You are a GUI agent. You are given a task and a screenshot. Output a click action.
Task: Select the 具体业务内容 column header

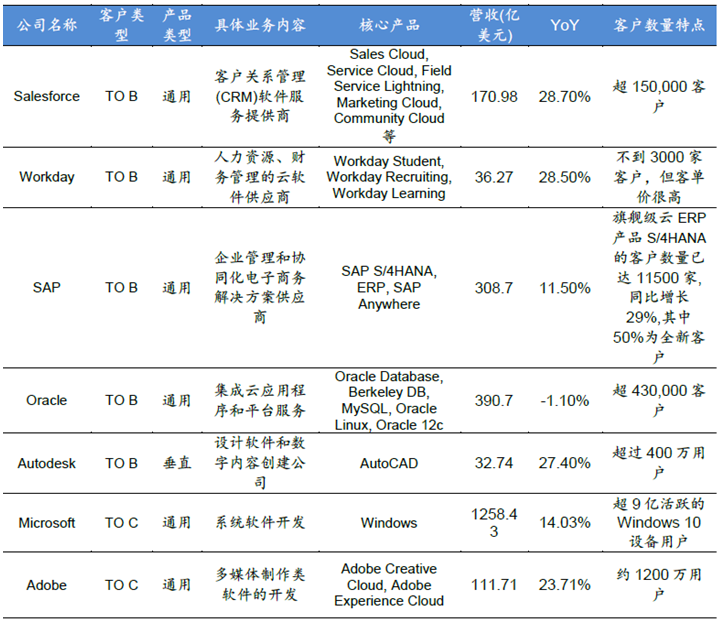click(260, 25)
